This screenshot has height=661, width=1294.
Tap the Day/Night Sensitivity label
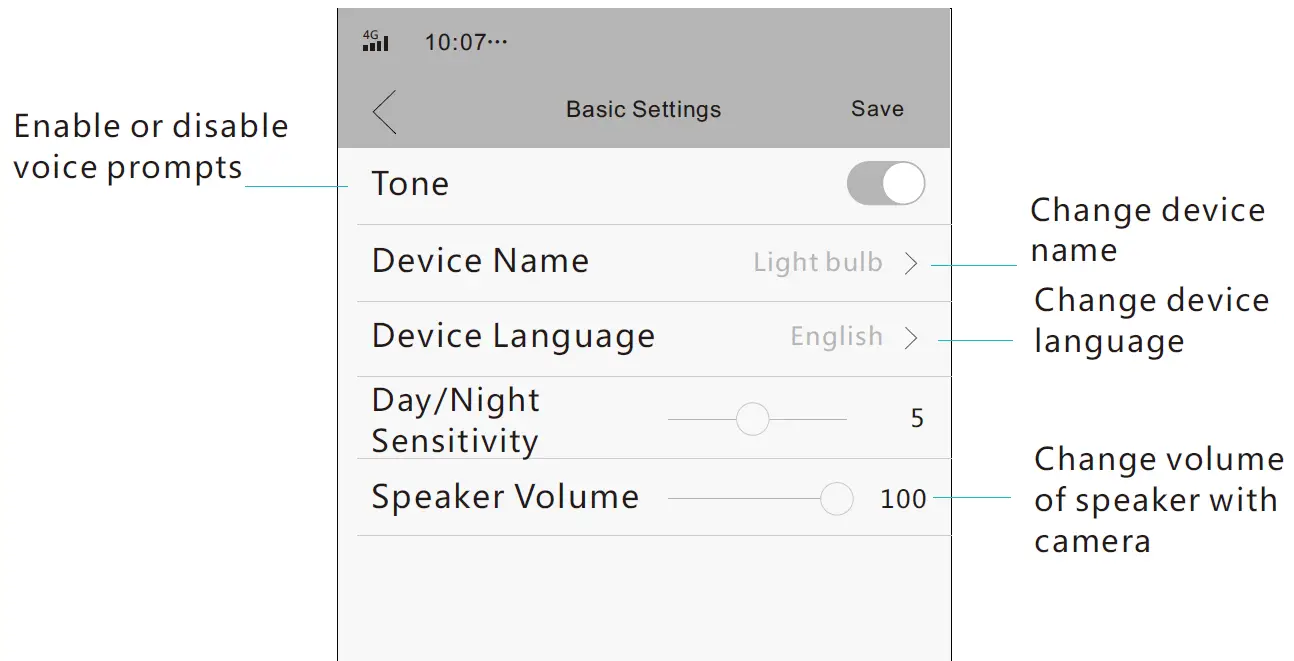(x=455, y=420)
